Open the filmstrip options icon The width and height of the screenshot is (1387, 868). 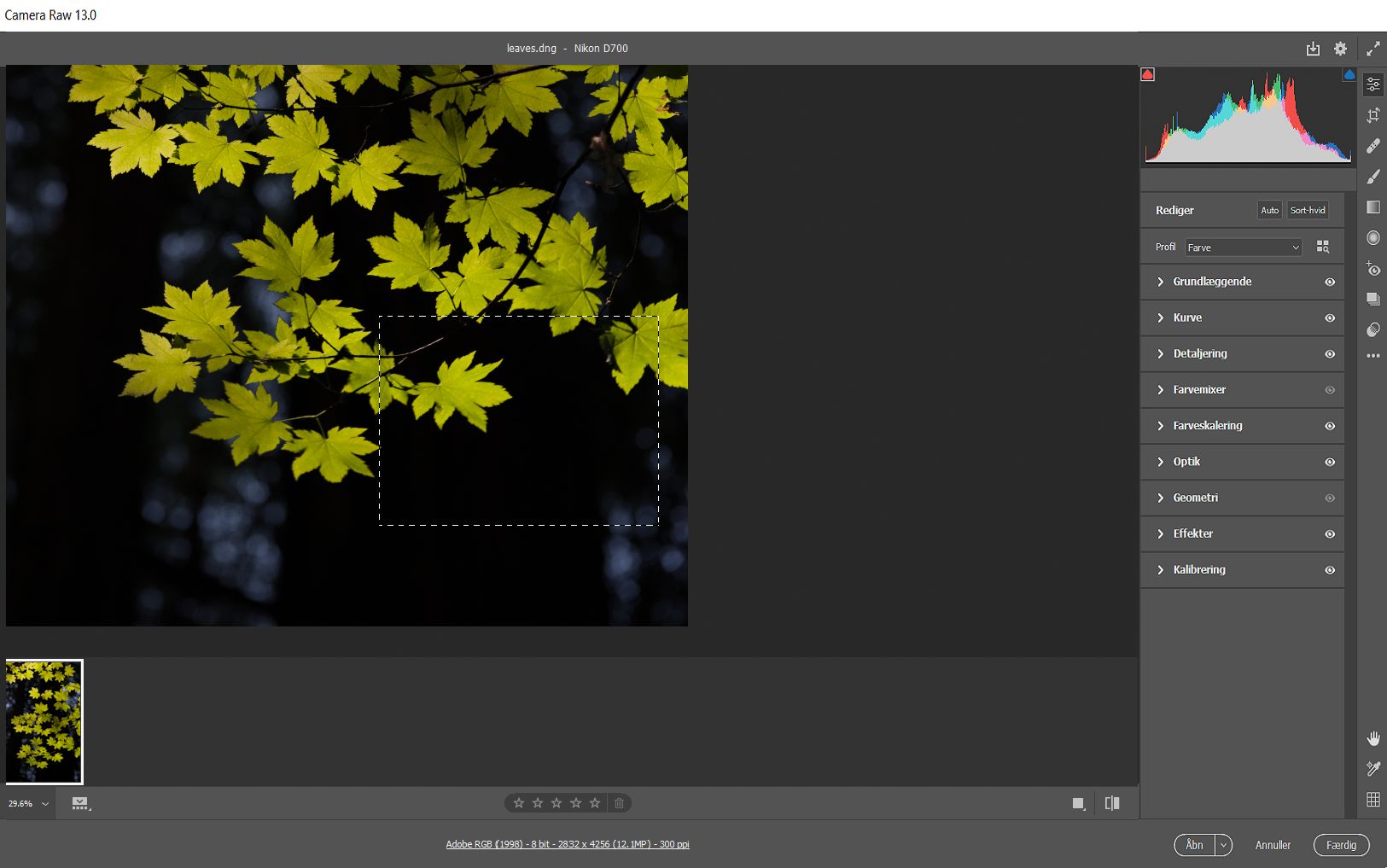coord(80,803)
